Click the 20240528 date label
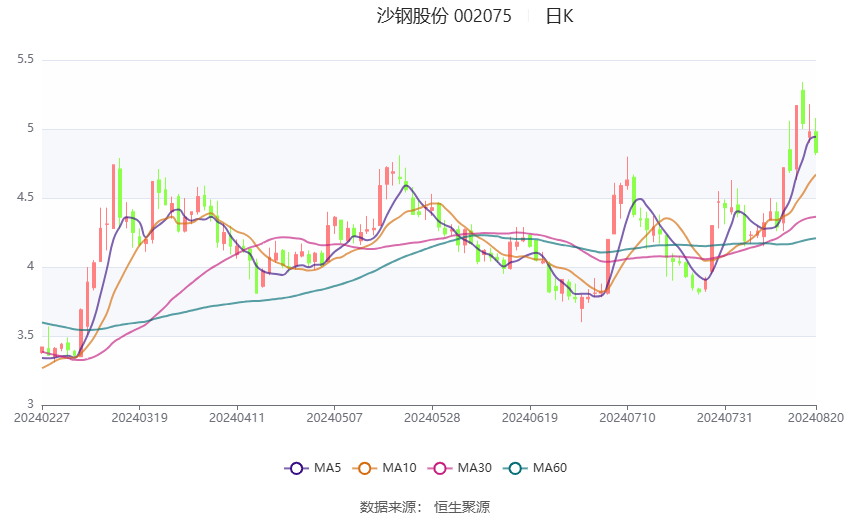 coord(431,417)
